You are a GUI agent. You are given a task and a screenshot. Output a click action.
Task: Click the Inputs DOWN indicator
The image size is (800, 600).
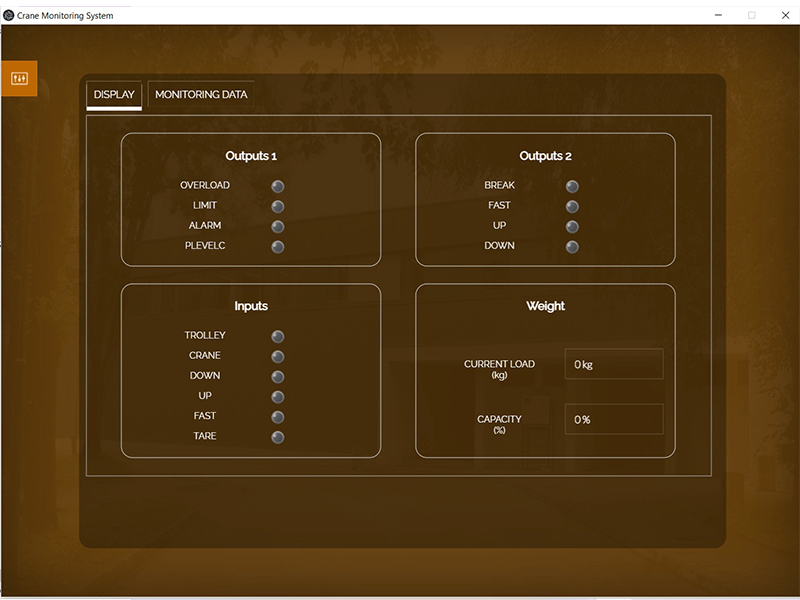tap(278, 377)
